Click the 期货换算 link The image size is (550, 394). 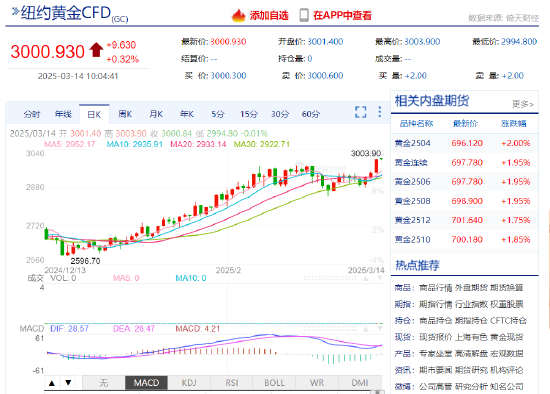pyautogui.click(x=507, y=288)
